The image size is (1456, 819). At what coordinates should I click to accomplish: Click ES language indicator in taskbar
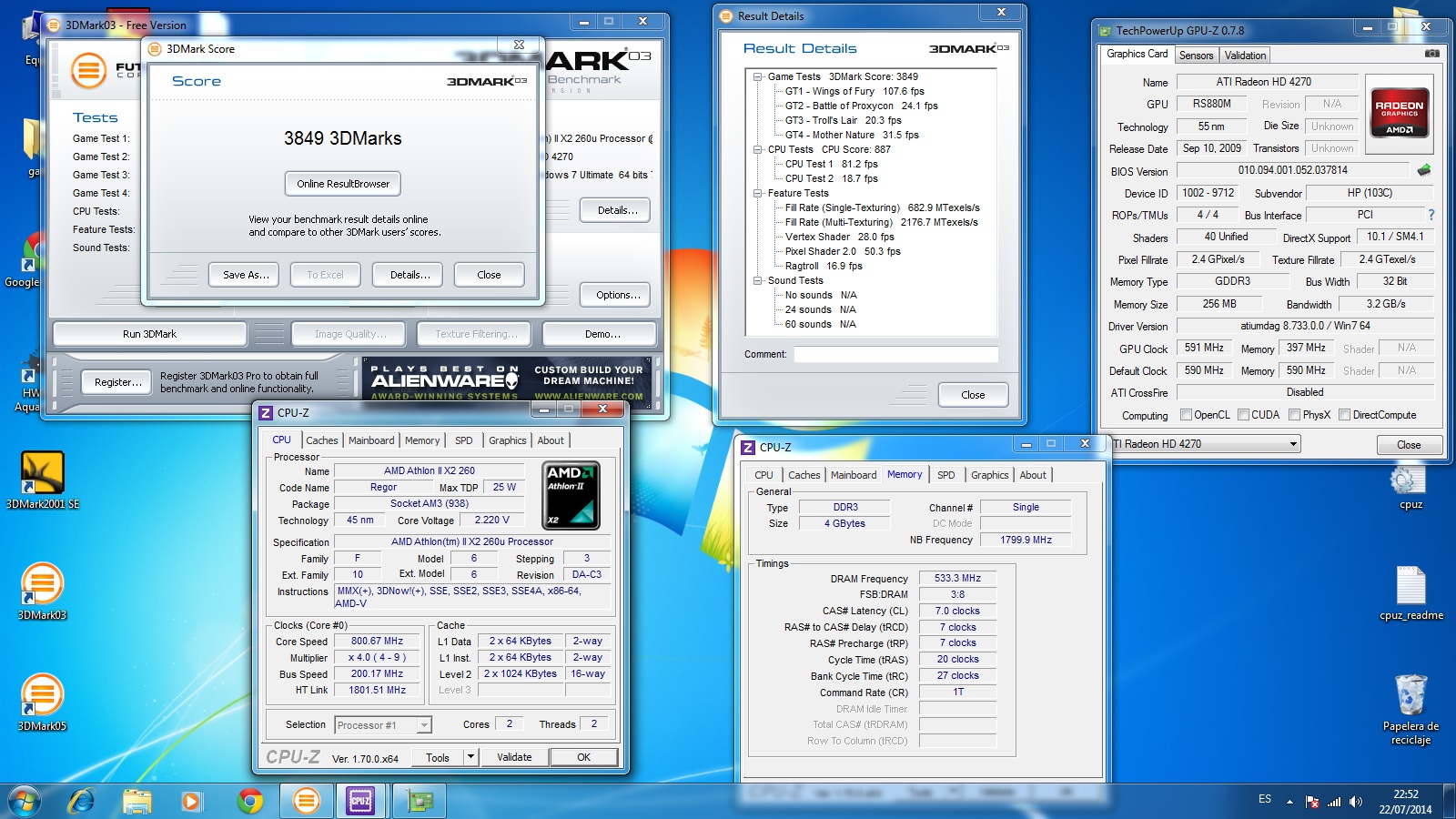coord(1265,799)
